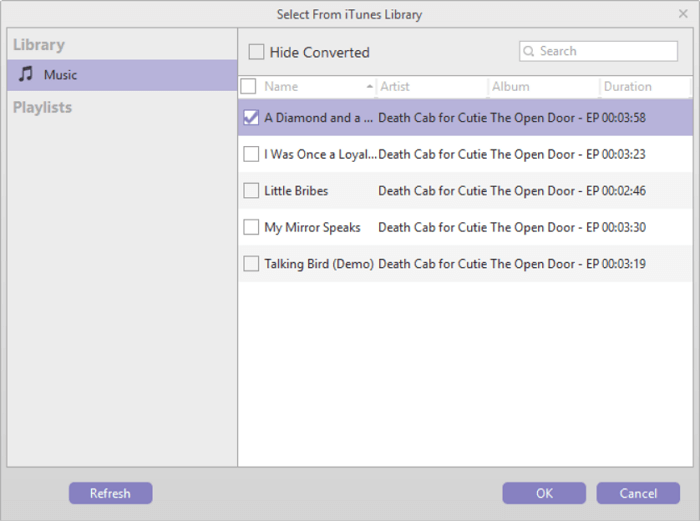700x521 pixels.
Task: Click the Hide Converted label text
Action: (x=320, y=53)
